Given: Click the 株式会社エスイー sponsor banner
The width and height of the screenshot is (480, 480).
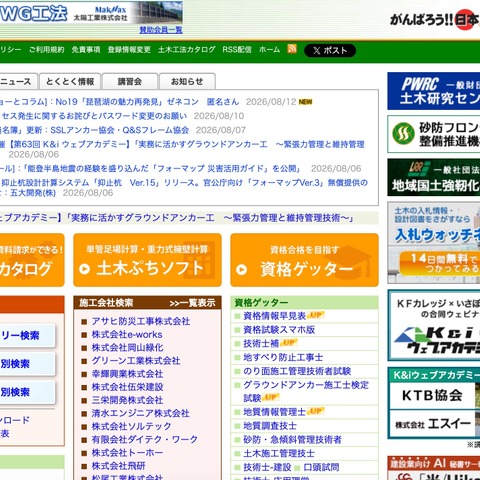Looking at the screenshot, I should [x=432, y=424].
